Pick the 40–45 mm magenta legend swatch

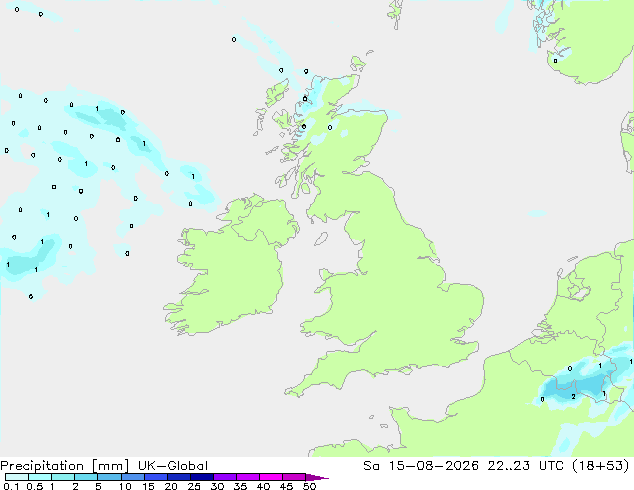[x=271, y=477]
